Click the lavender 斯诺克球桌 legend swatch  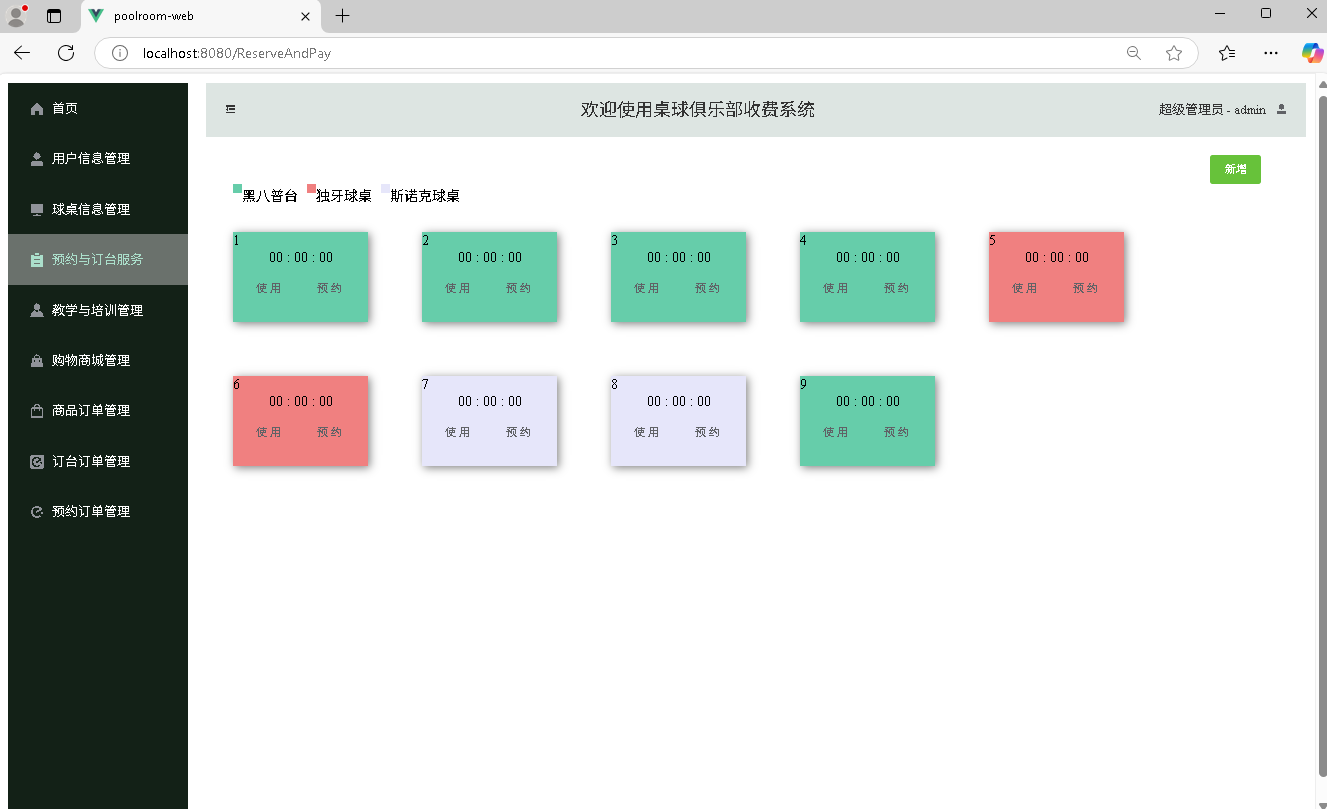tap(385, 188)
